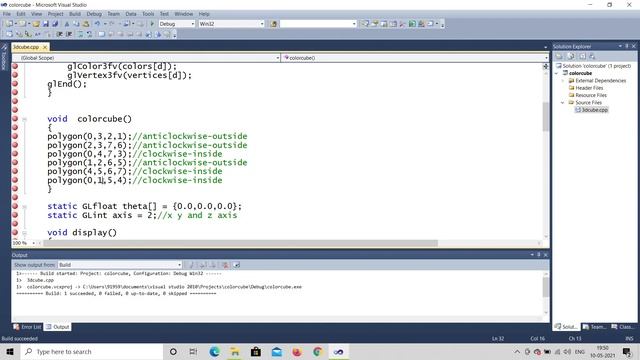This screenshot has height=360, width=640.
Task: Collapse the Source Files folder
Action: [563, 103]
